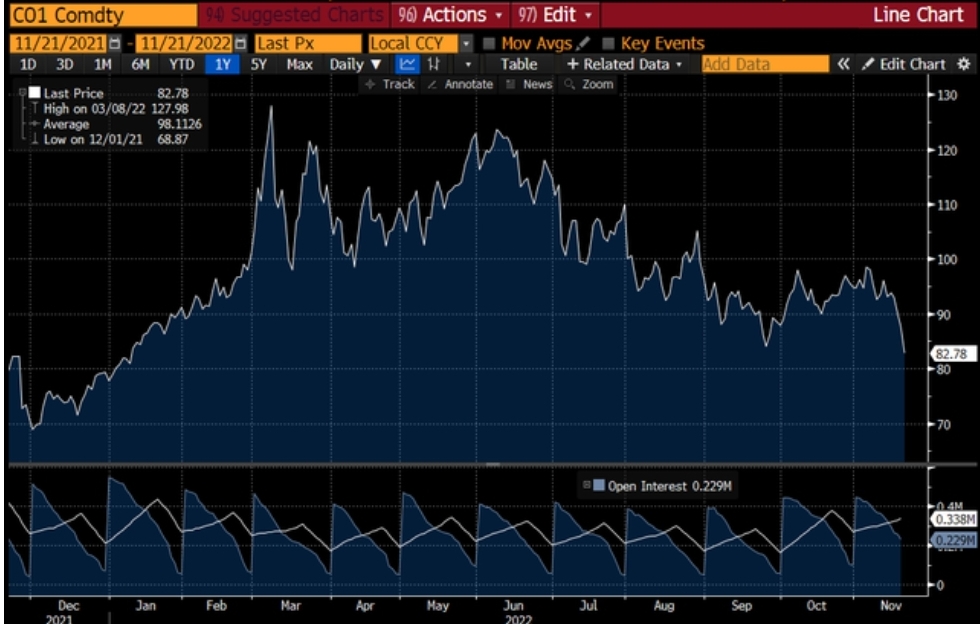Click the Open Interest legend color swatch
980x624 pixels.
tap(598, 486)
